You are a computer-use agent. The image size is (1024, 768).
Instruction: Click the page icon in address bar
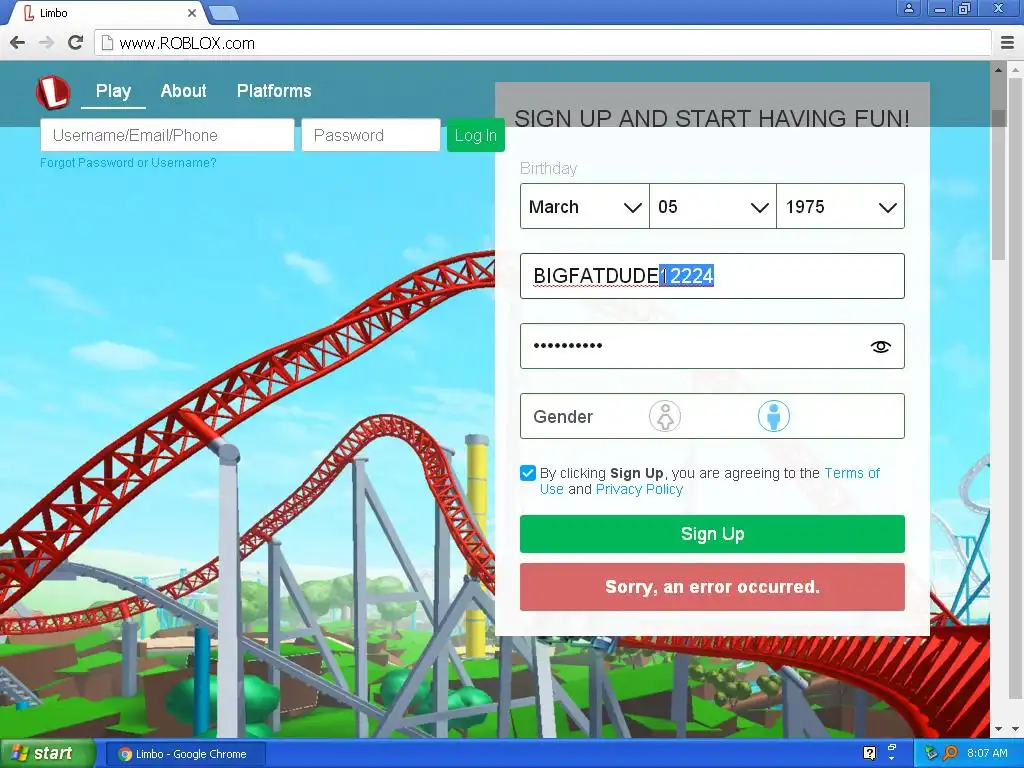[107, 43]
